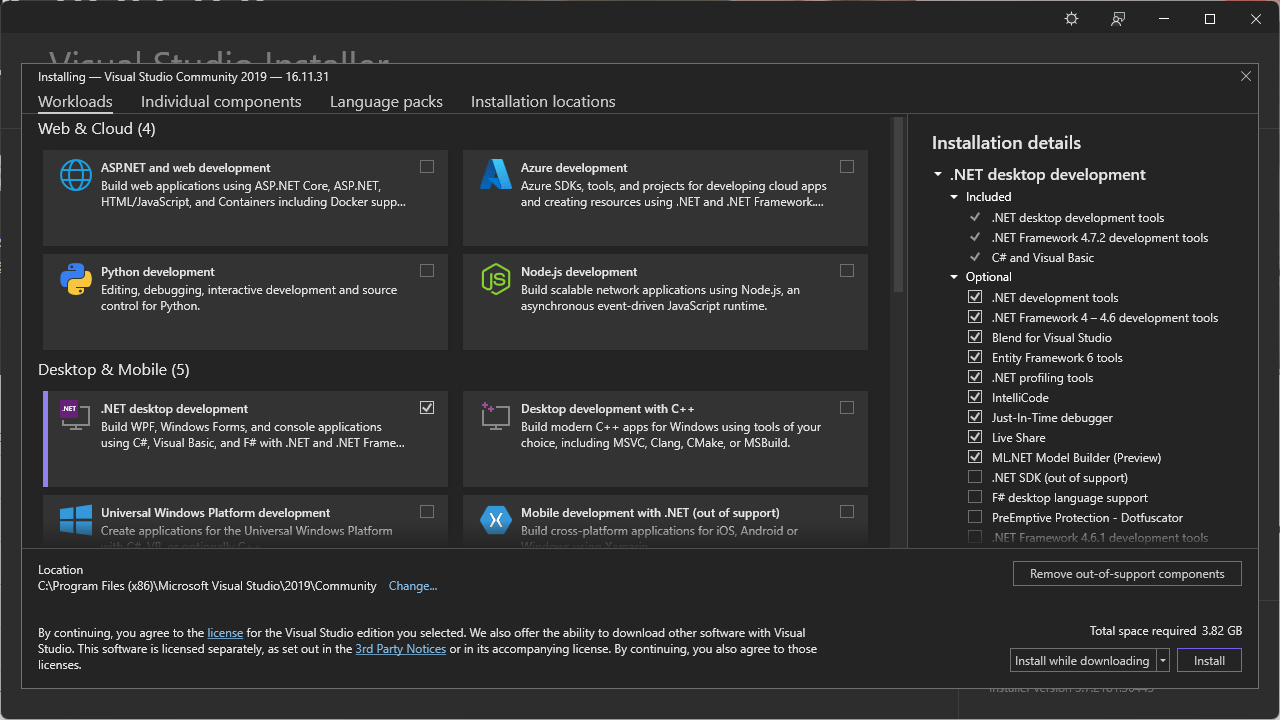The width and height of the screenshot is (1280, 720).
Task: Click the ASP.NET web development globe icon
Action: (x=76, y=175)
